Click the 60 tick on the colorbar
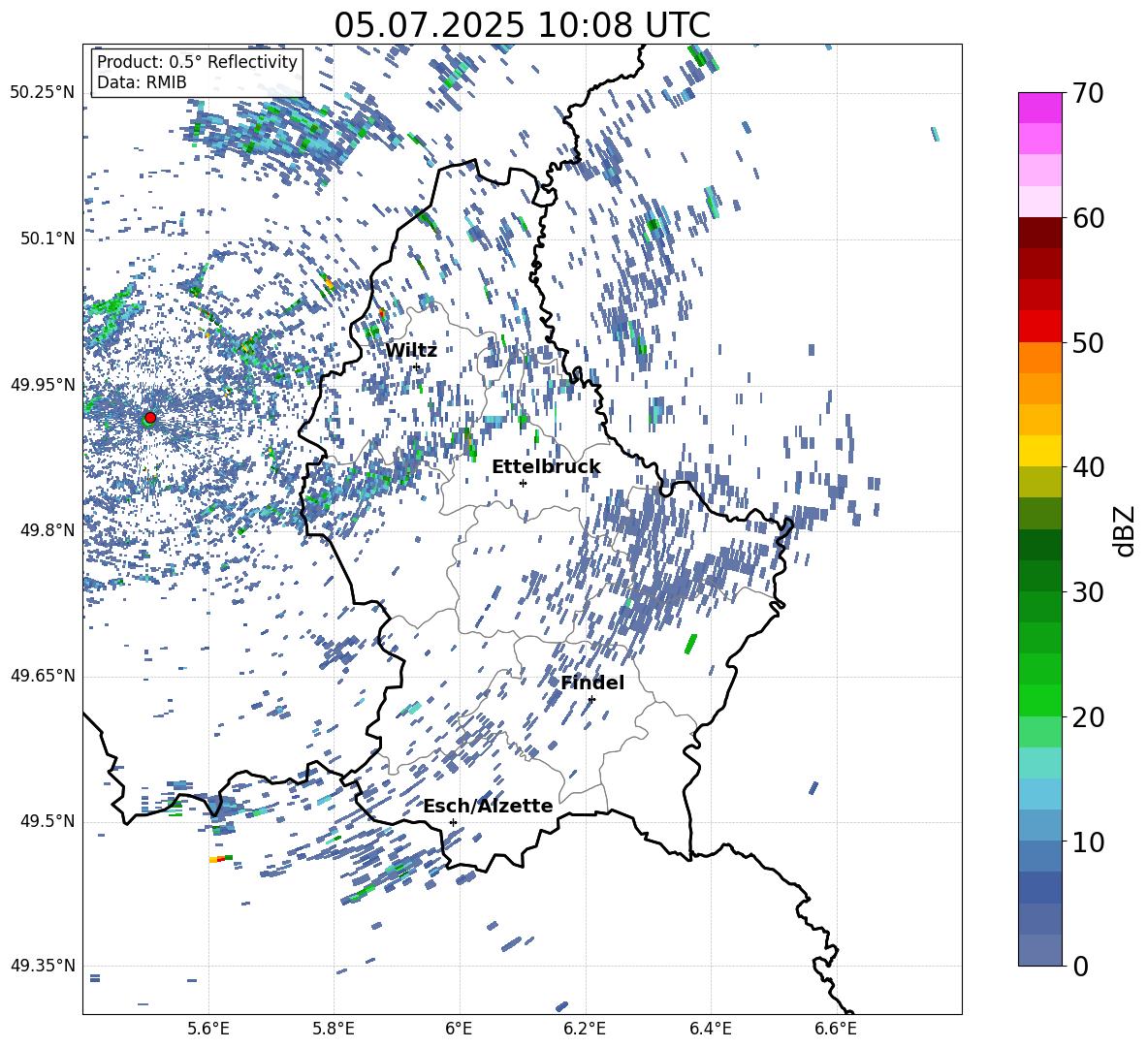Image resolution: width=1148 pixels, height=1048 pixels. point(1088,218)
